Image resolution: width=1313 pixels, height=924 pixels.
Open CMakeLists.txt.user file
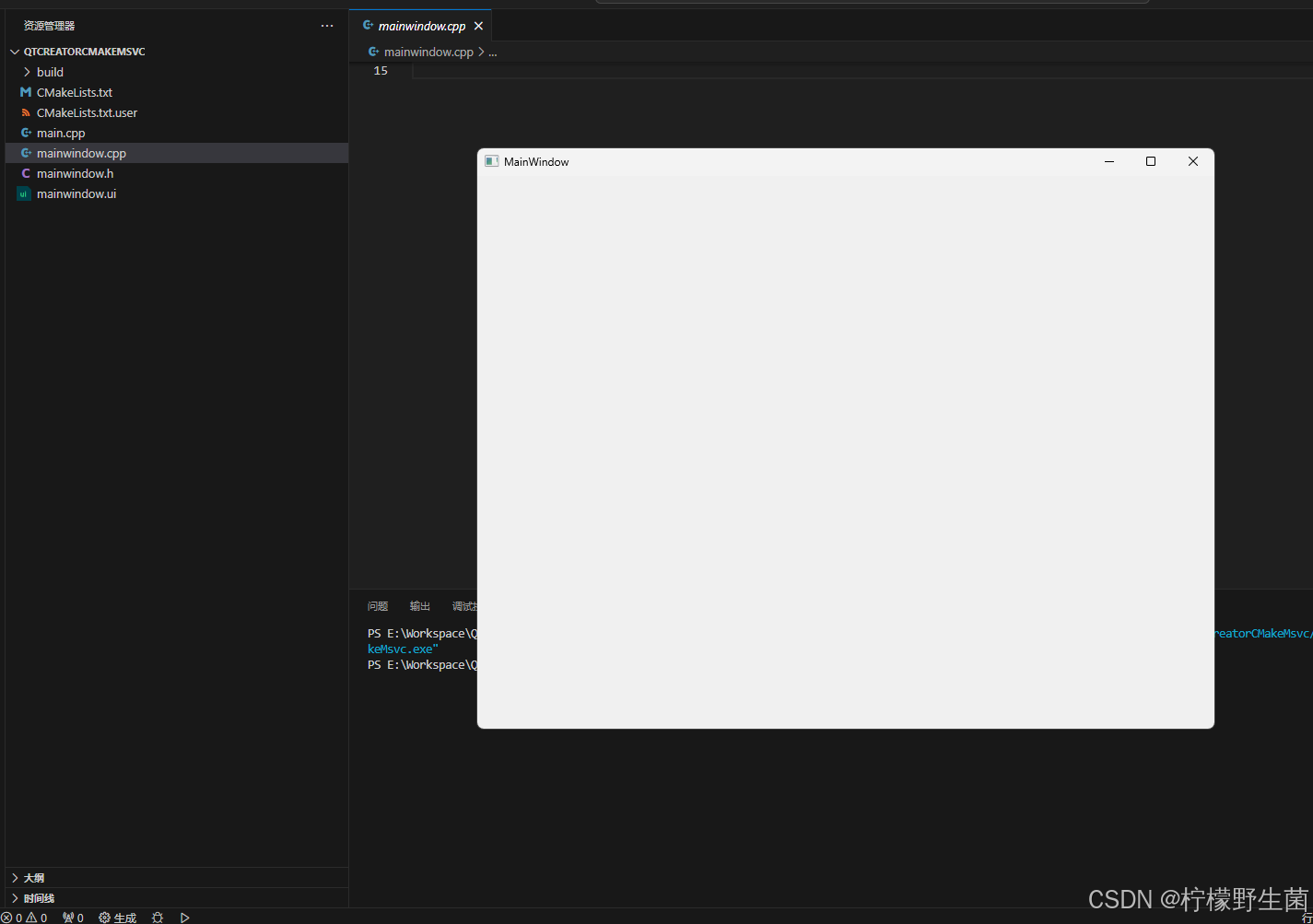[x=87, y=112]
